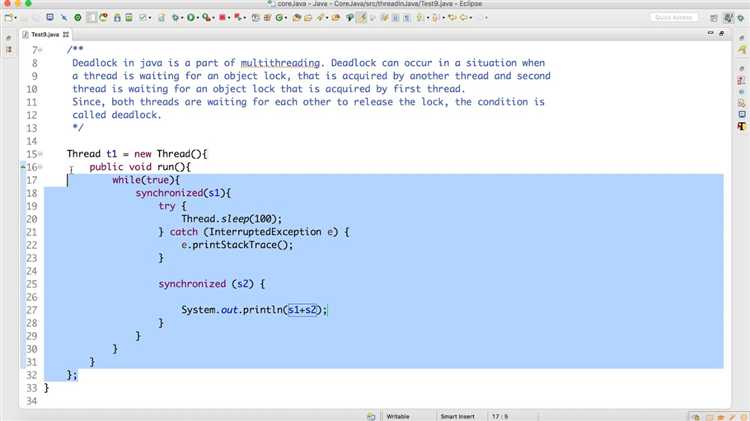Click the Debug bug icon in toolbar
The height and width of the screenshot is (421, 750).
click(175, 18)
